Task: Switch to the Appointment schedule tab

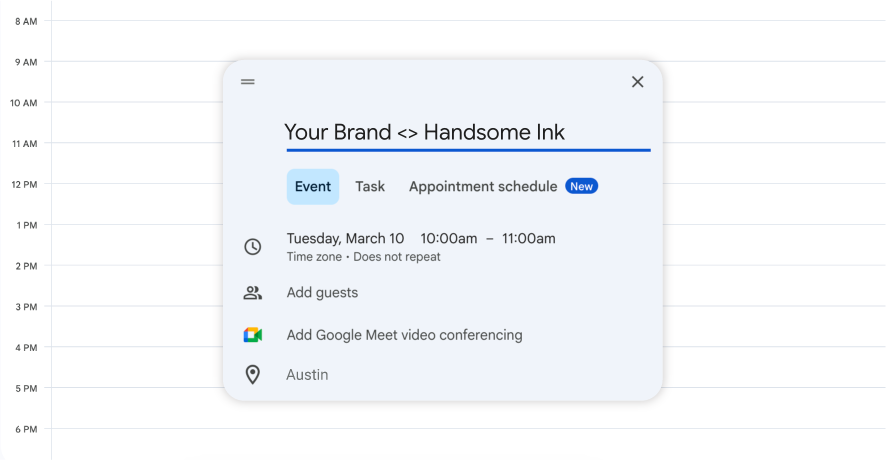Action: pyautogui.click(x=483, y=186)
